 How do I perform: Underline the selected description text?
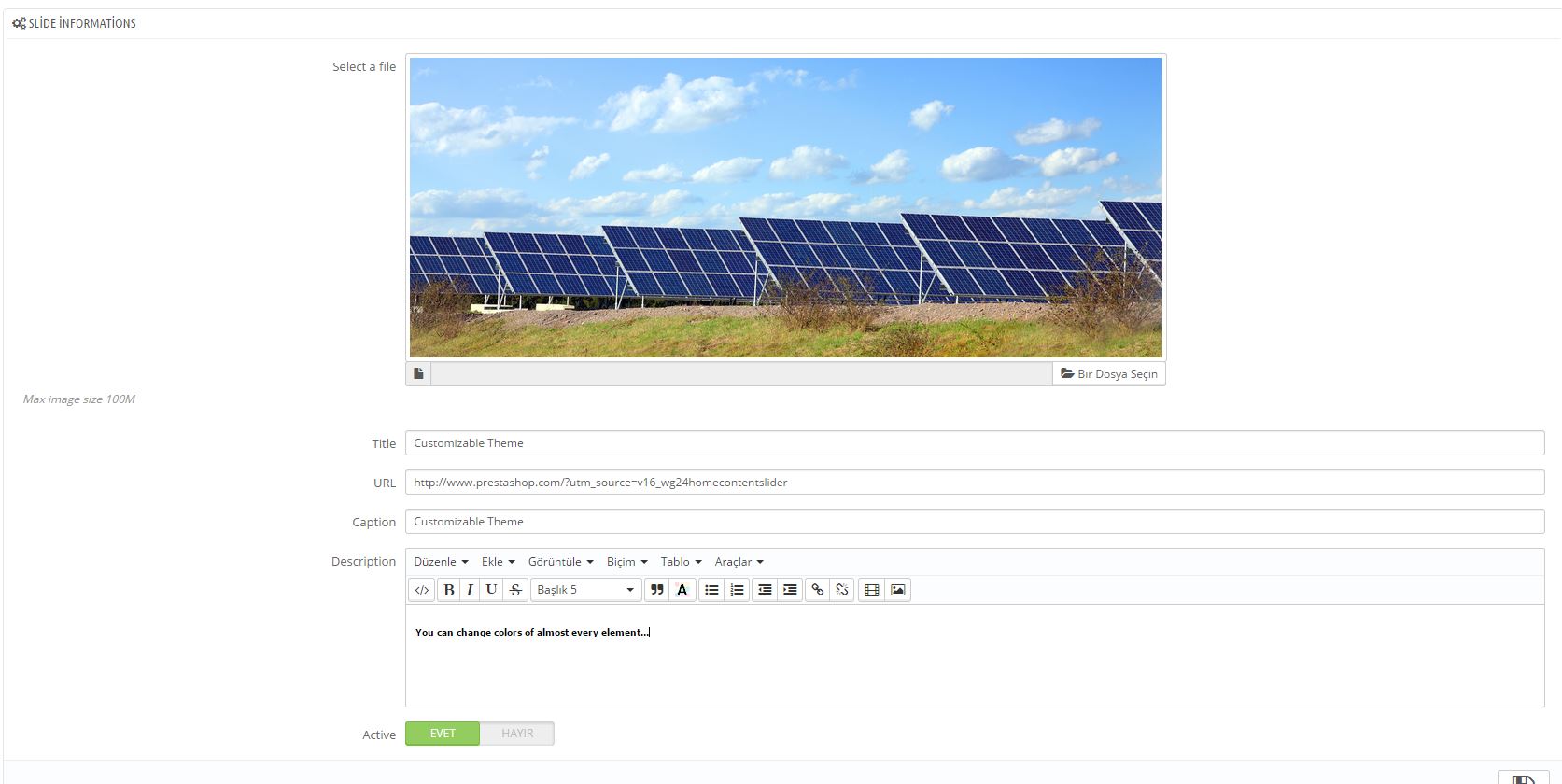[x=491, y=590]
